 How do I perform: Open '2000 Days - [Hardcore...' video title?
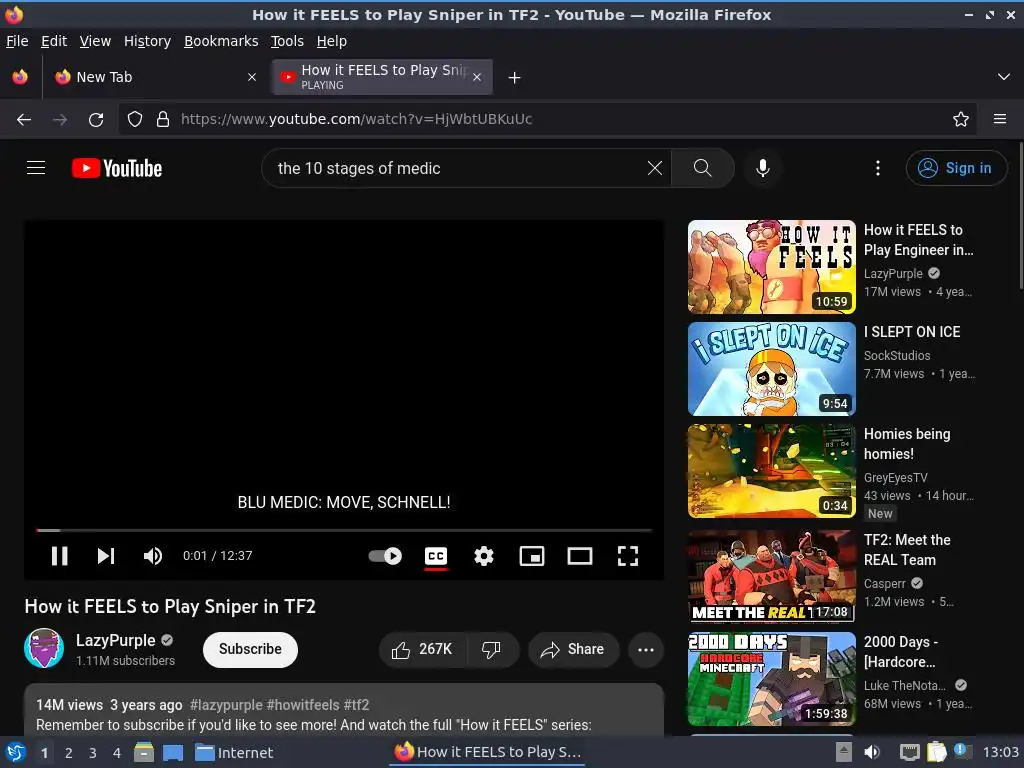click(x=901, y=652)
